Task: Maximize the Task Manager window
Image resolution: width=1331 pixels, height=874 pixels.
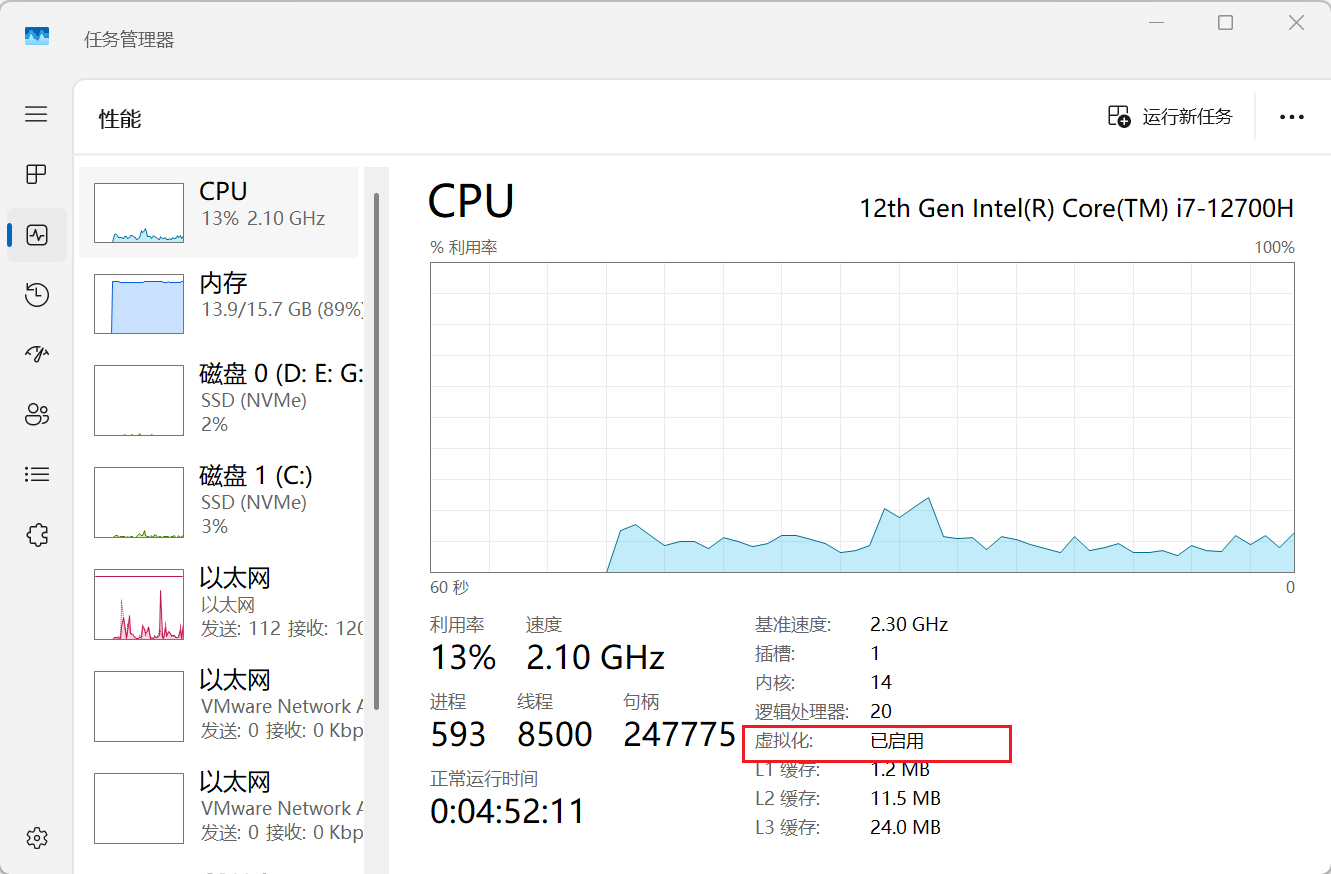Action: 1225,23
